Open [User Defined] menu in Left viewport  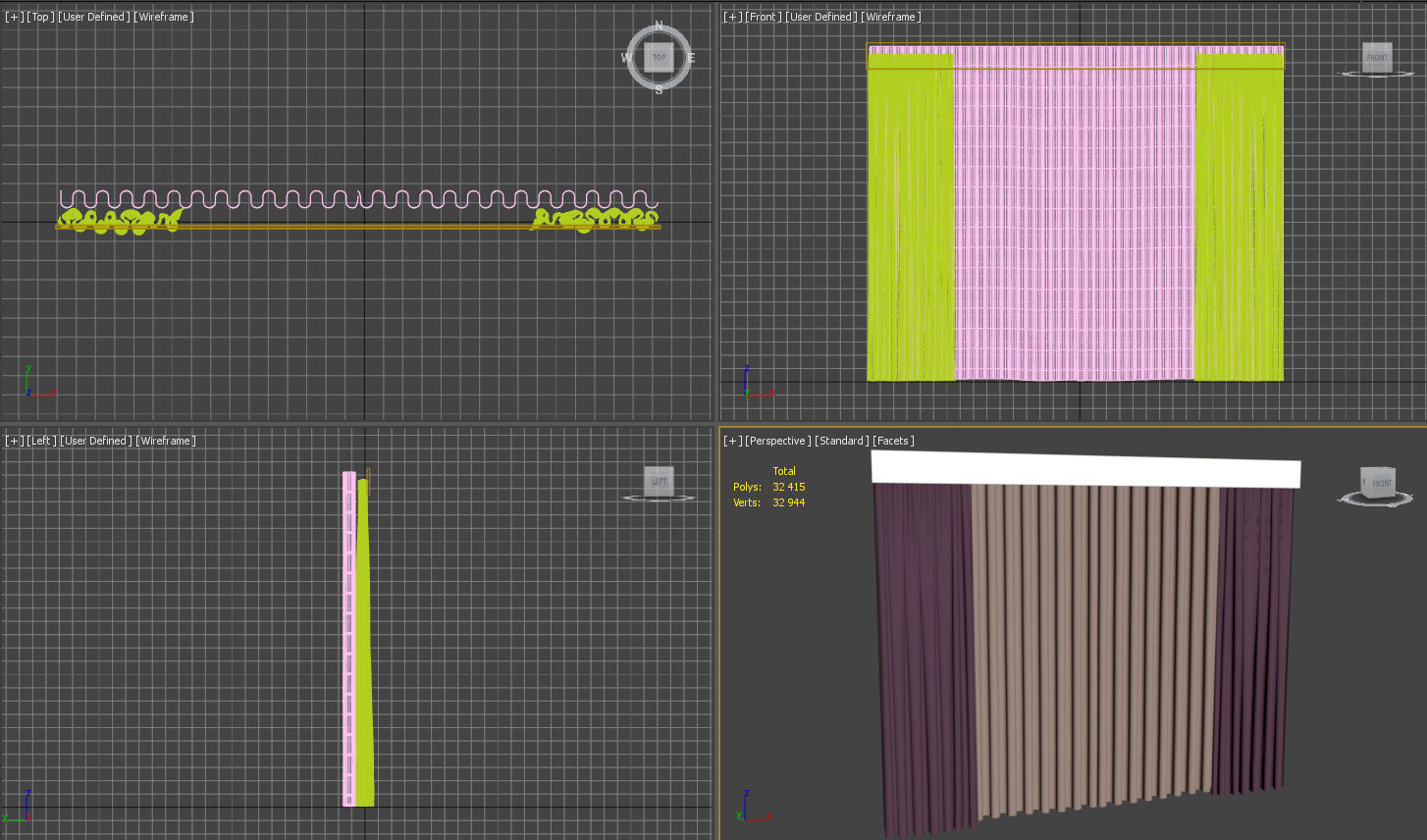95,441
